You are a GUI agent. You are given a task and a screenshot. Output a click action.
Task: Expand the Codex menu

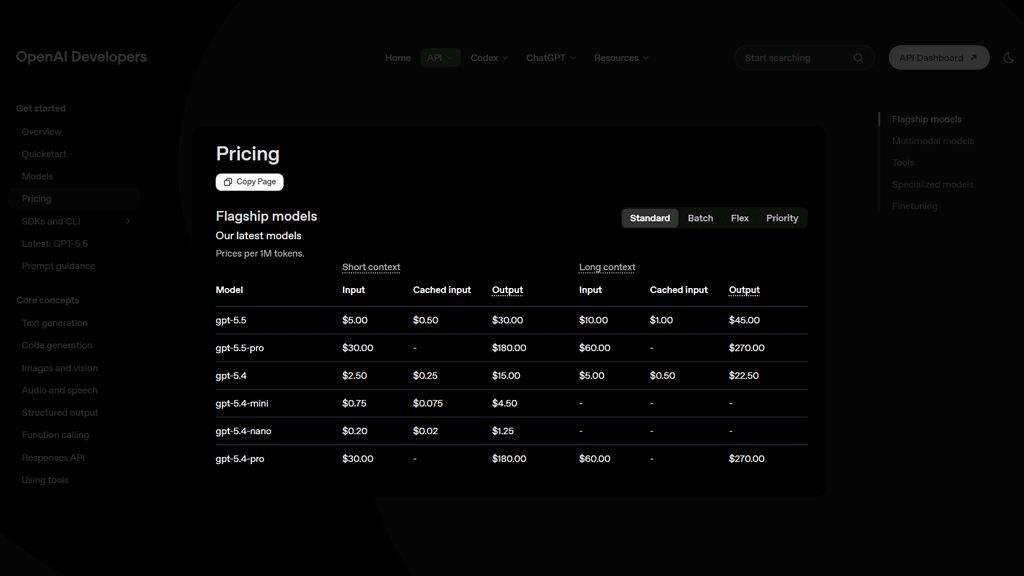489,57
